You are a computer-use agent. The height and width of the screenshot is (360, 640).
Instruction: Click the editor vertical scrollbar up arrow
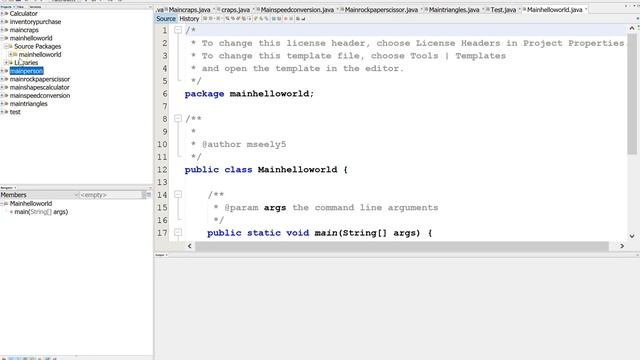[632, 28]
